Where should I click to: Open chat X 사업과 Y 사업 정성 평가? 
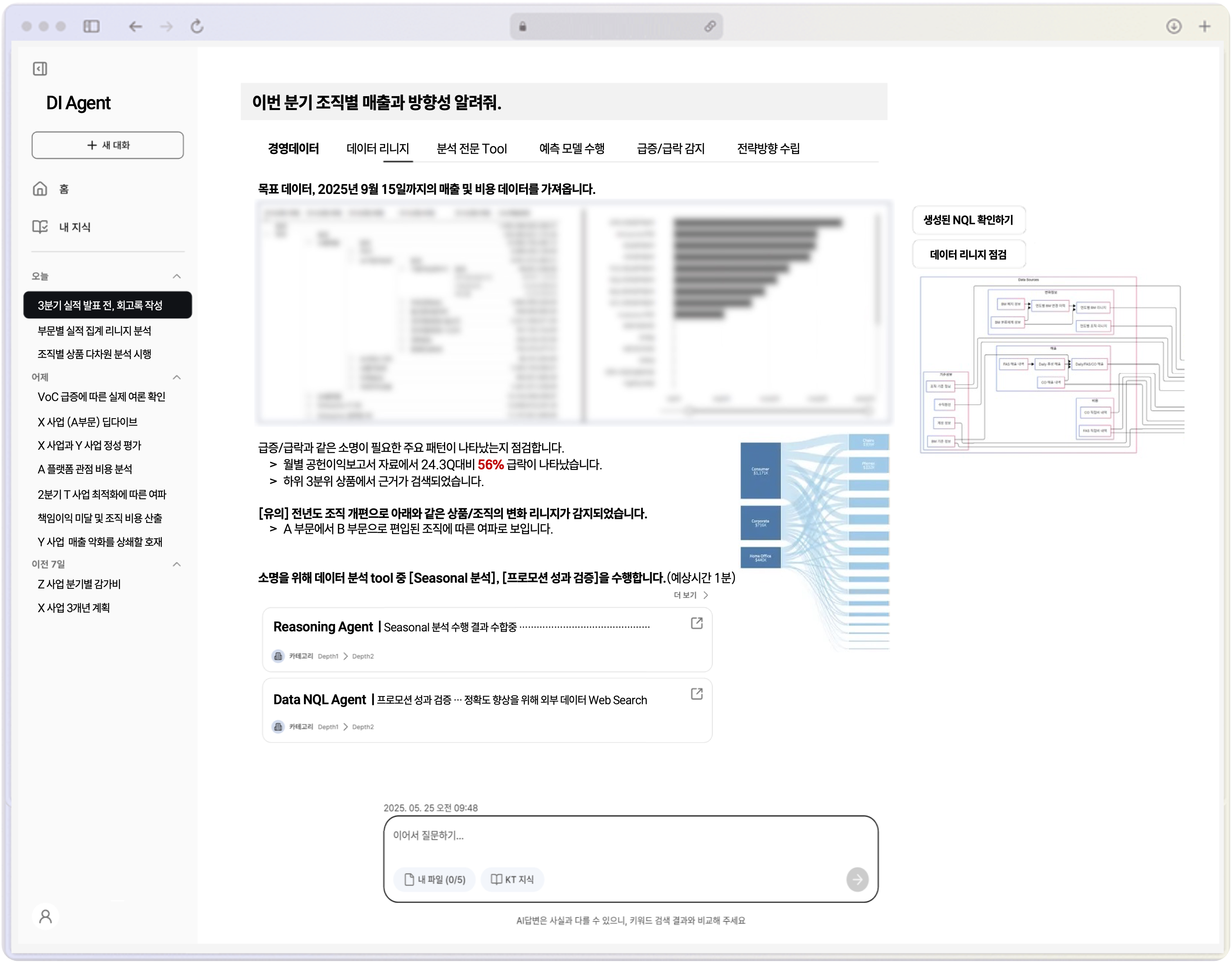(89, 445)
